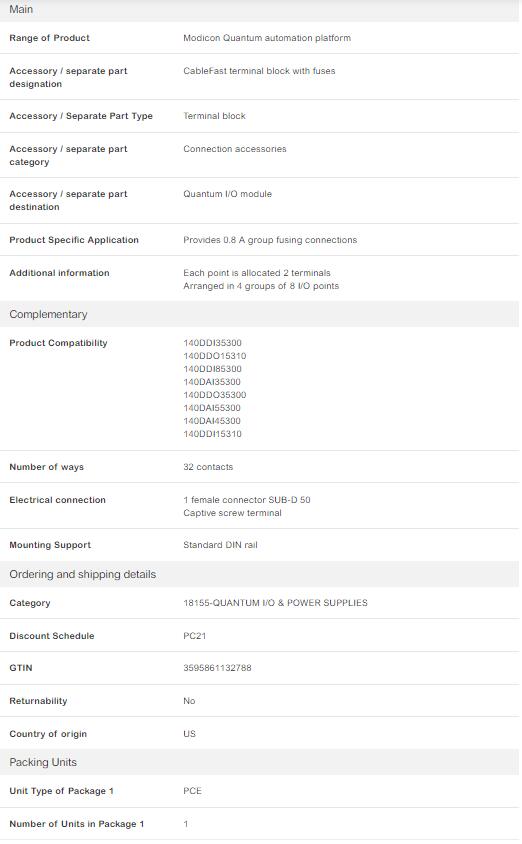The width and height of the screenshot is (522, 844).
Task: Click the PC21 discount schedule value
Action: point(194,636)
